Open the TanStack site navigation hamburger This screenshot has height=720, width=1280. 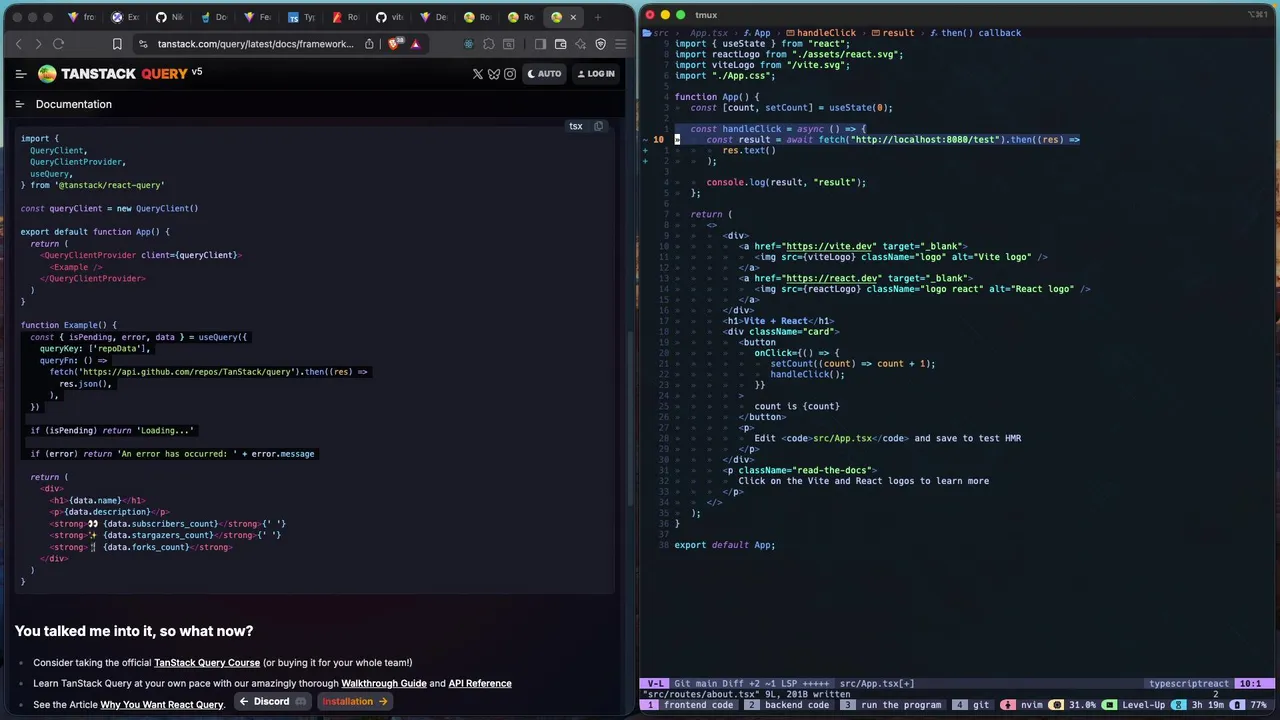[21, 74]
